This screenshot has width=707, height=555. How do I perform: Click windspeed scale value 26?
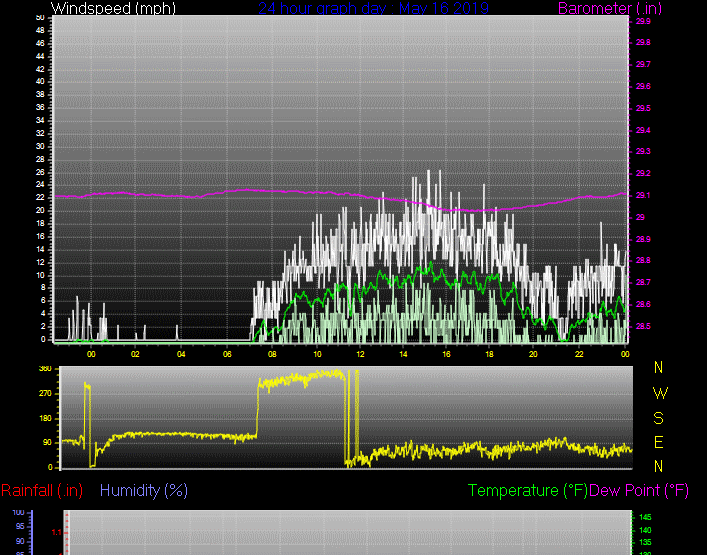pyautogui.click(x=40, y=173)
